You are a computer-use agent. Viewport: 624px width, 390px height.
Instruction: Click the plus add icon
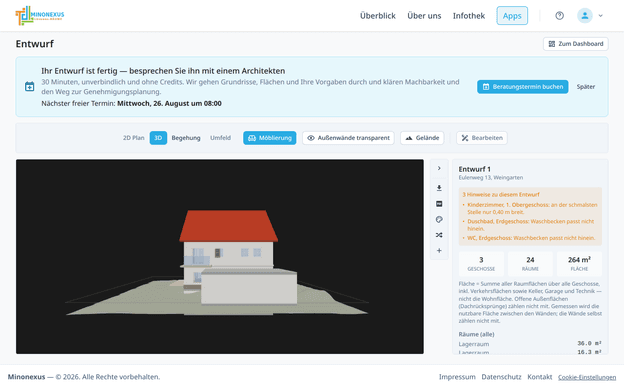coord(439,250)
